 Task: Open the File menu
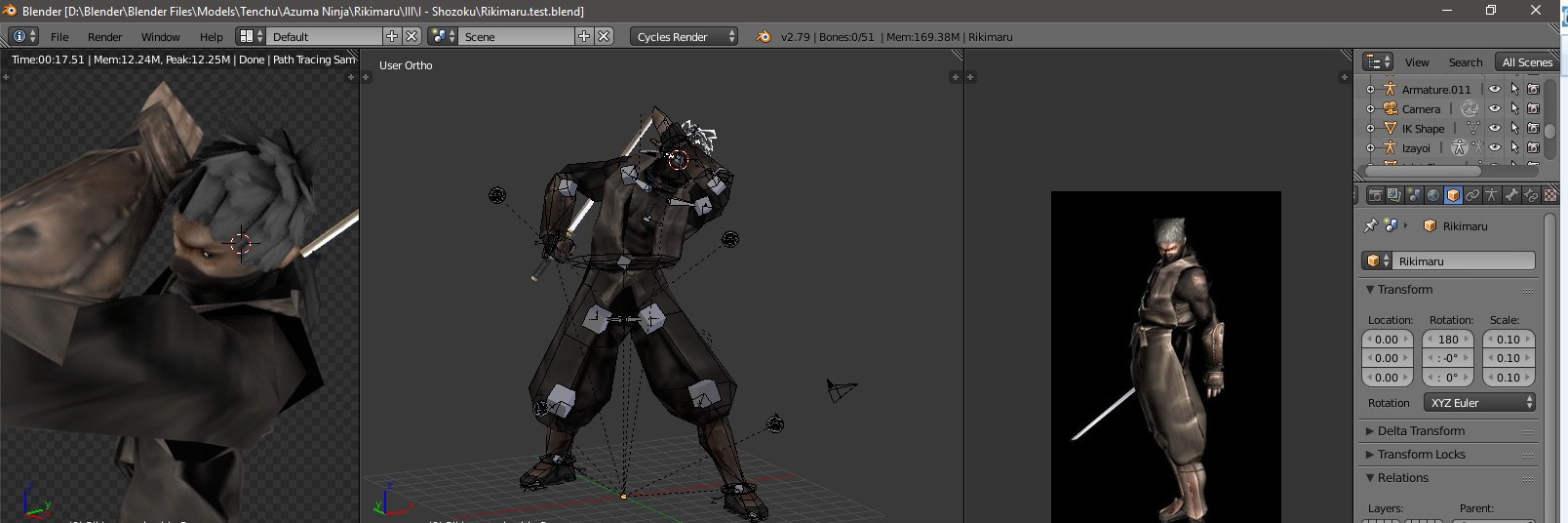59,36
